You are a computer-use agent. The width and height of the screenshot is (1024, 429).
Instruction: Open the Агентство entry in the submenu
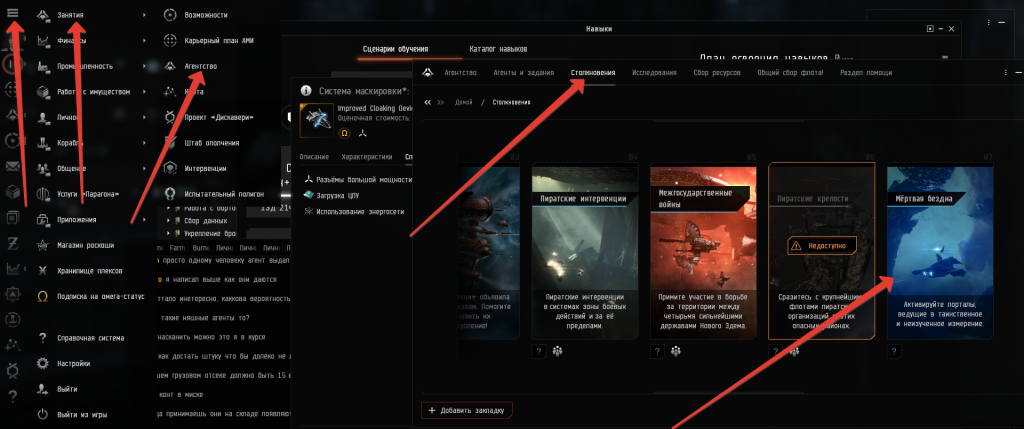[x=200, y=66]
